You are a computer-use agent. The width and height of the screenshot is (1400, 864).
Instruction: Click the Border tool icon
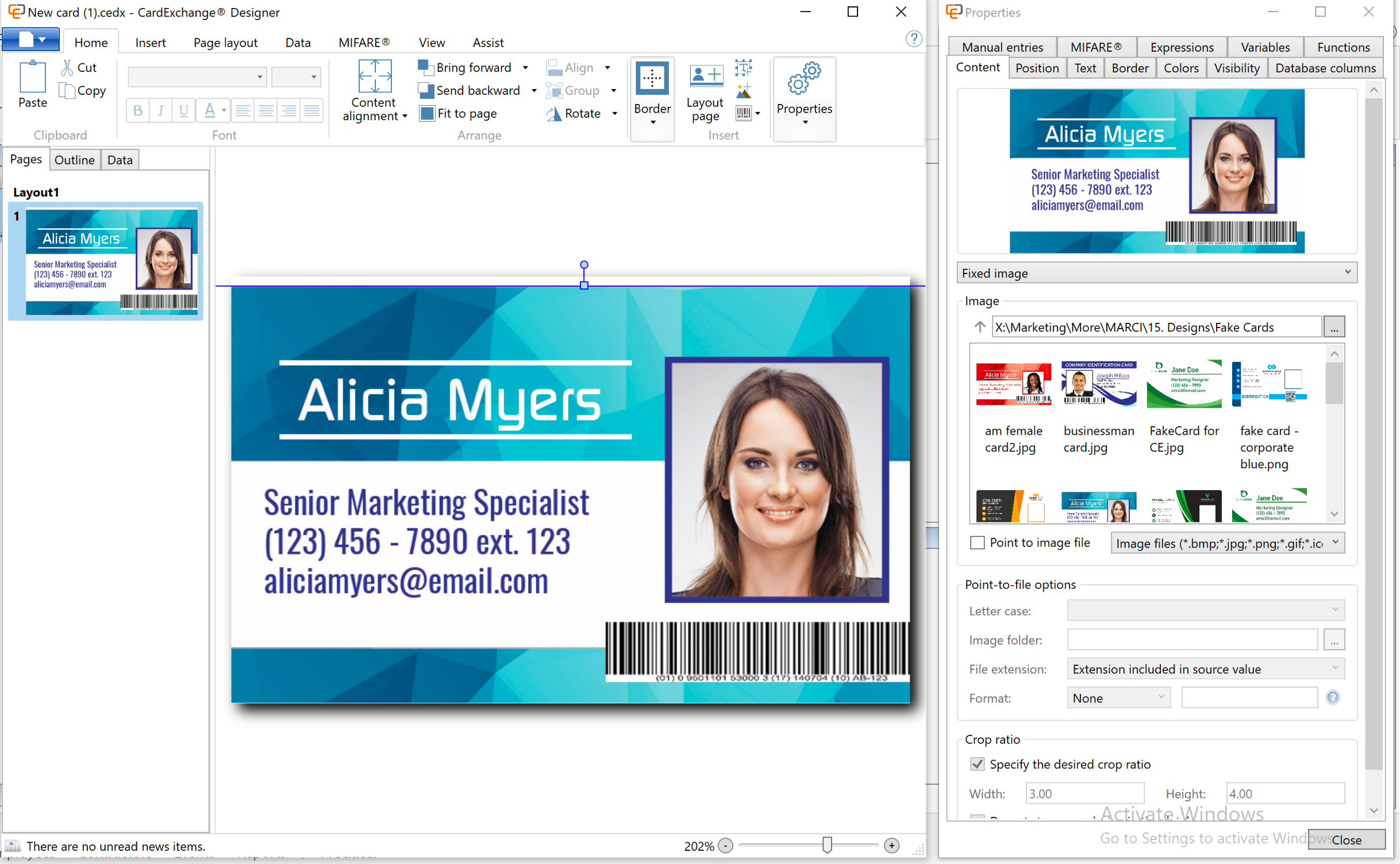[x=652, y=79]
